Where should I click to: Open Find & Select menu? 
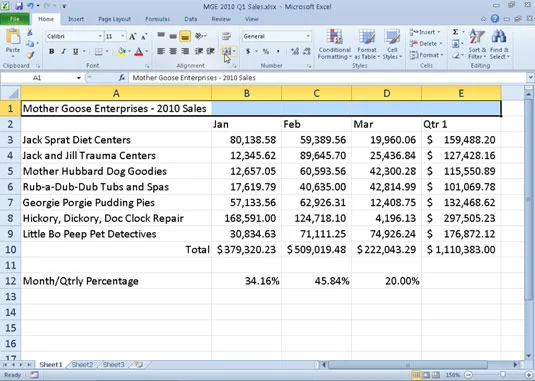(x=499, y=44)
